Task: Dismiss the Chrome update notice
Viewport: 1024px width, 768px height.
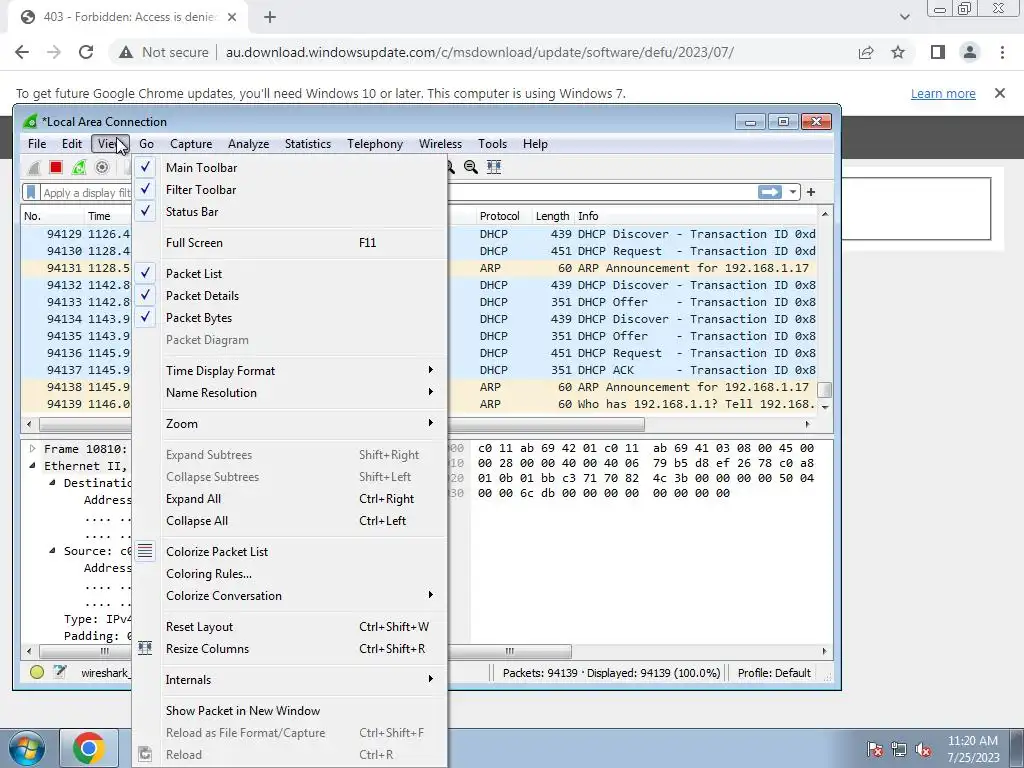Action: [x=1000, y=93]
